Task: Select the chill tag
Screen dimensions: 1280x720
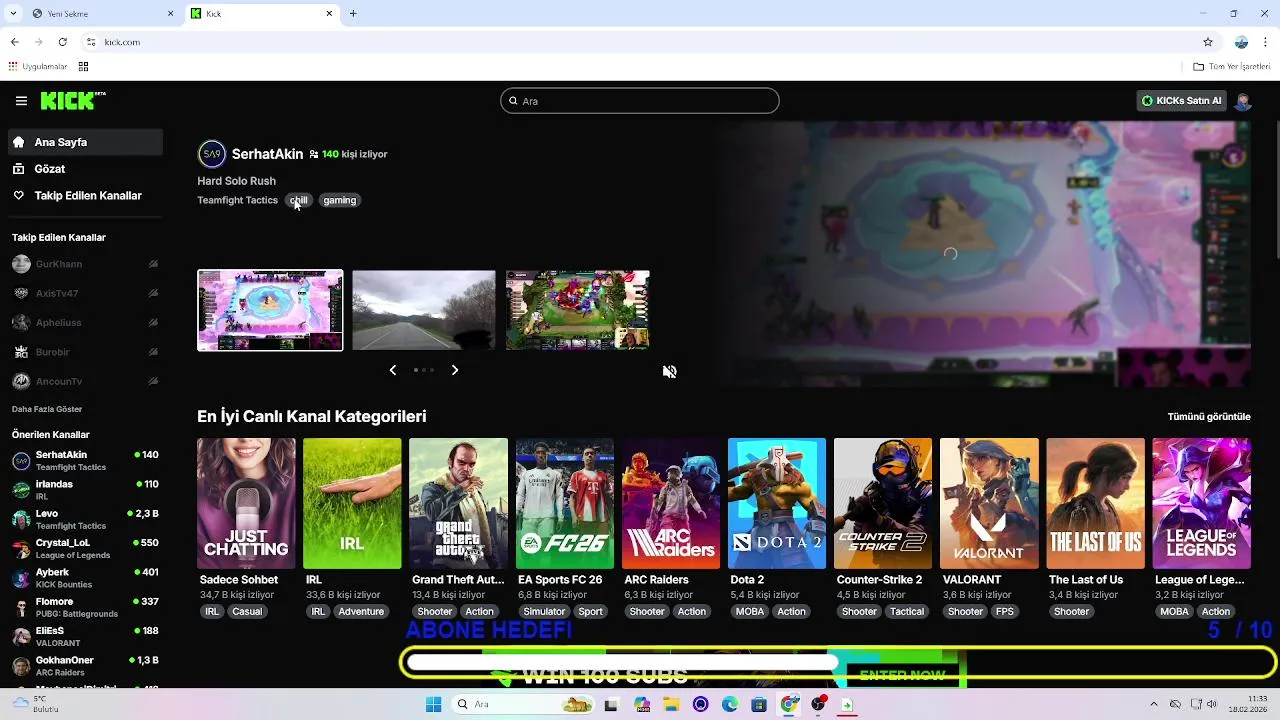Action: (x=299, y=200)
